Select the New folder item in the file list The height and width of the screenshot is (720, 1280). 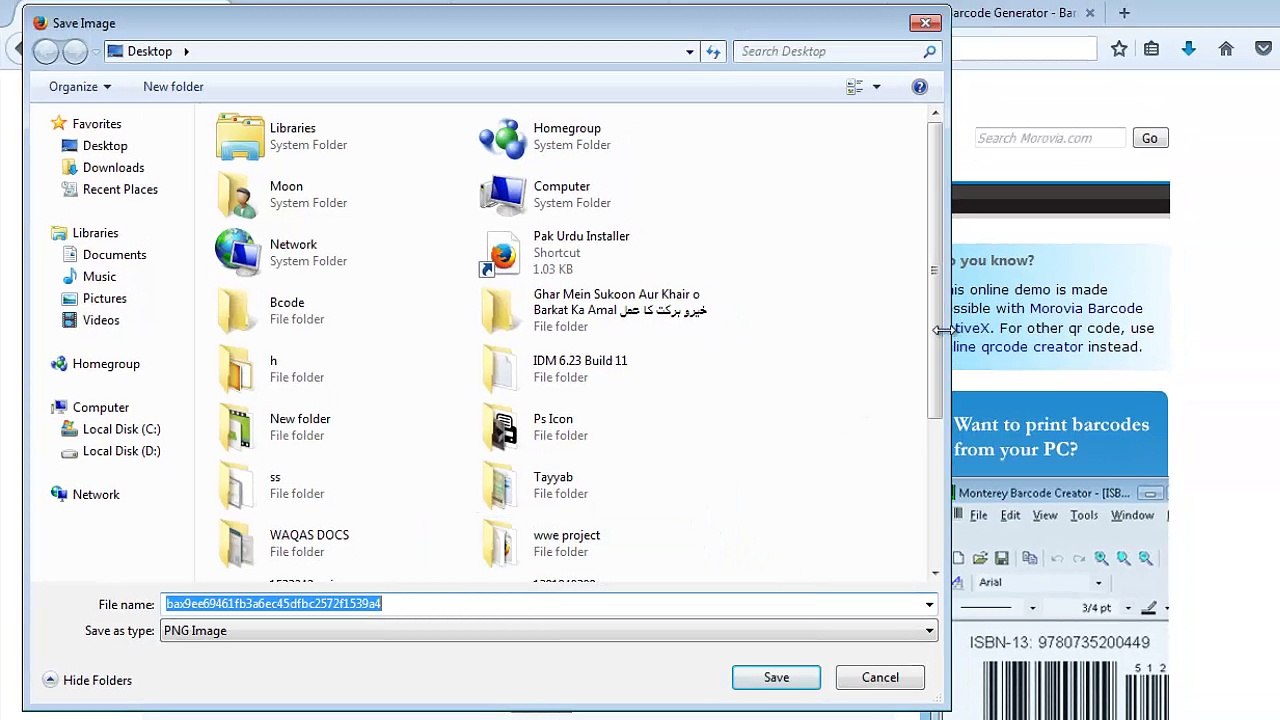pos(273,427)
